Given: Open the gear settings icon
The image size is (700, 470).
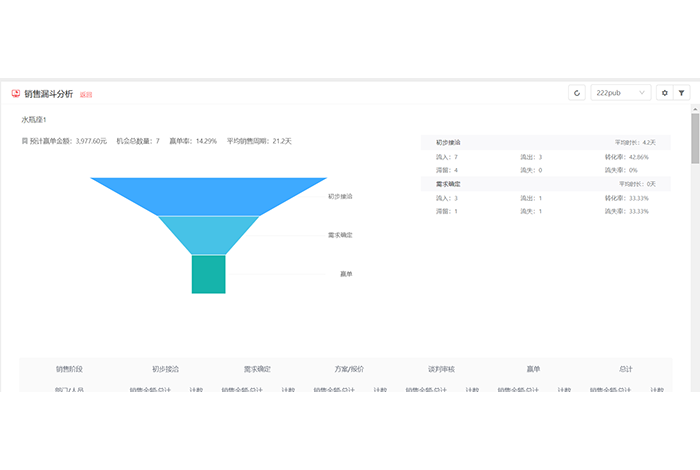Looking at the screenshot, I should coord(665,93).
